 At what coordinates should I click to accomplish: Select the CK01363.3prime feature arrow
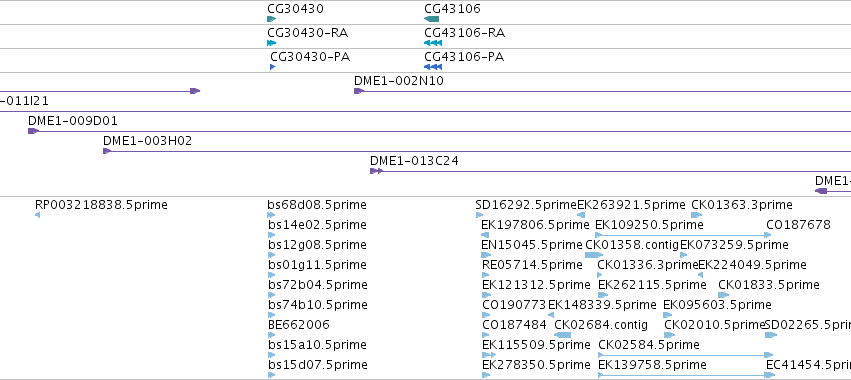697,216
